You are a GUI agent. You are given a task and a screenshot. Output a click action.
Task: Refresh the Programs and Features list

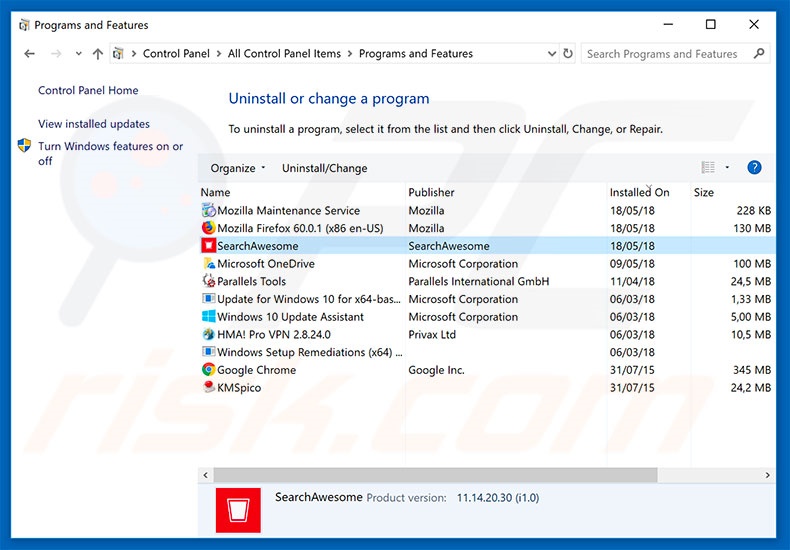coord(568,53)
